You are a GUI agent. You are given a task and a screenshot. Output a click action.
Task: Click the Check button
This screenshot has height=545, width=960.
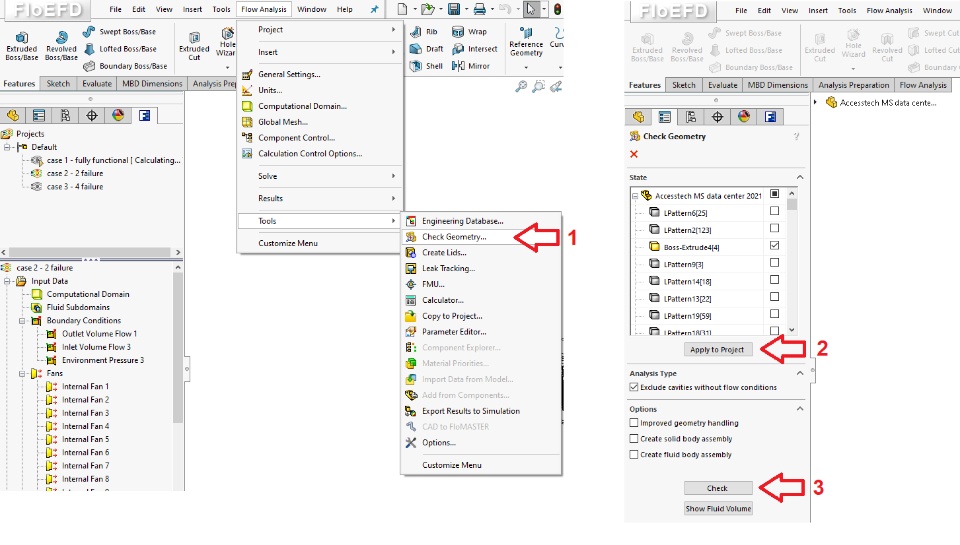[x=717, y=488]
